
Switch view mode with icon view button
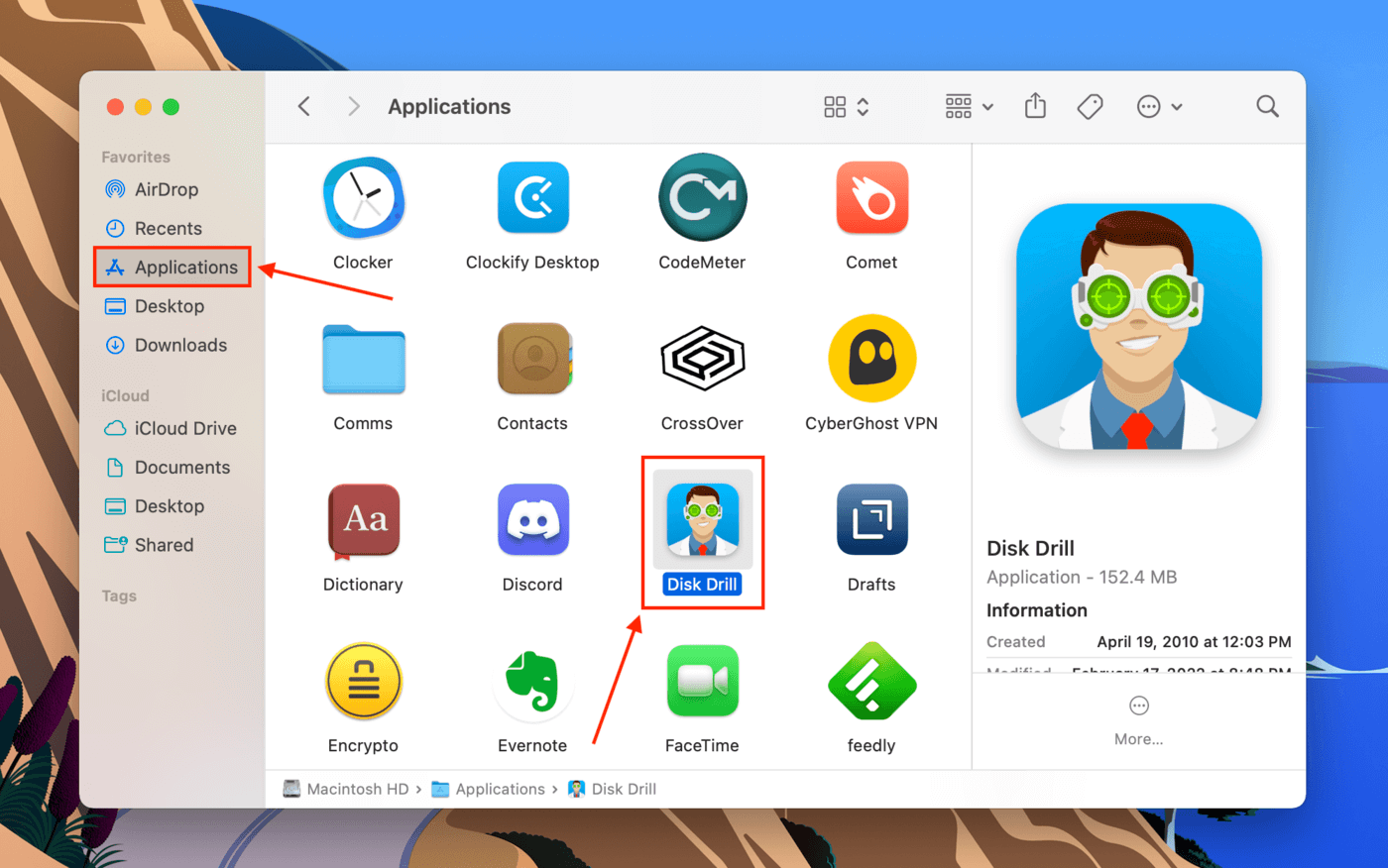[846, 106]
